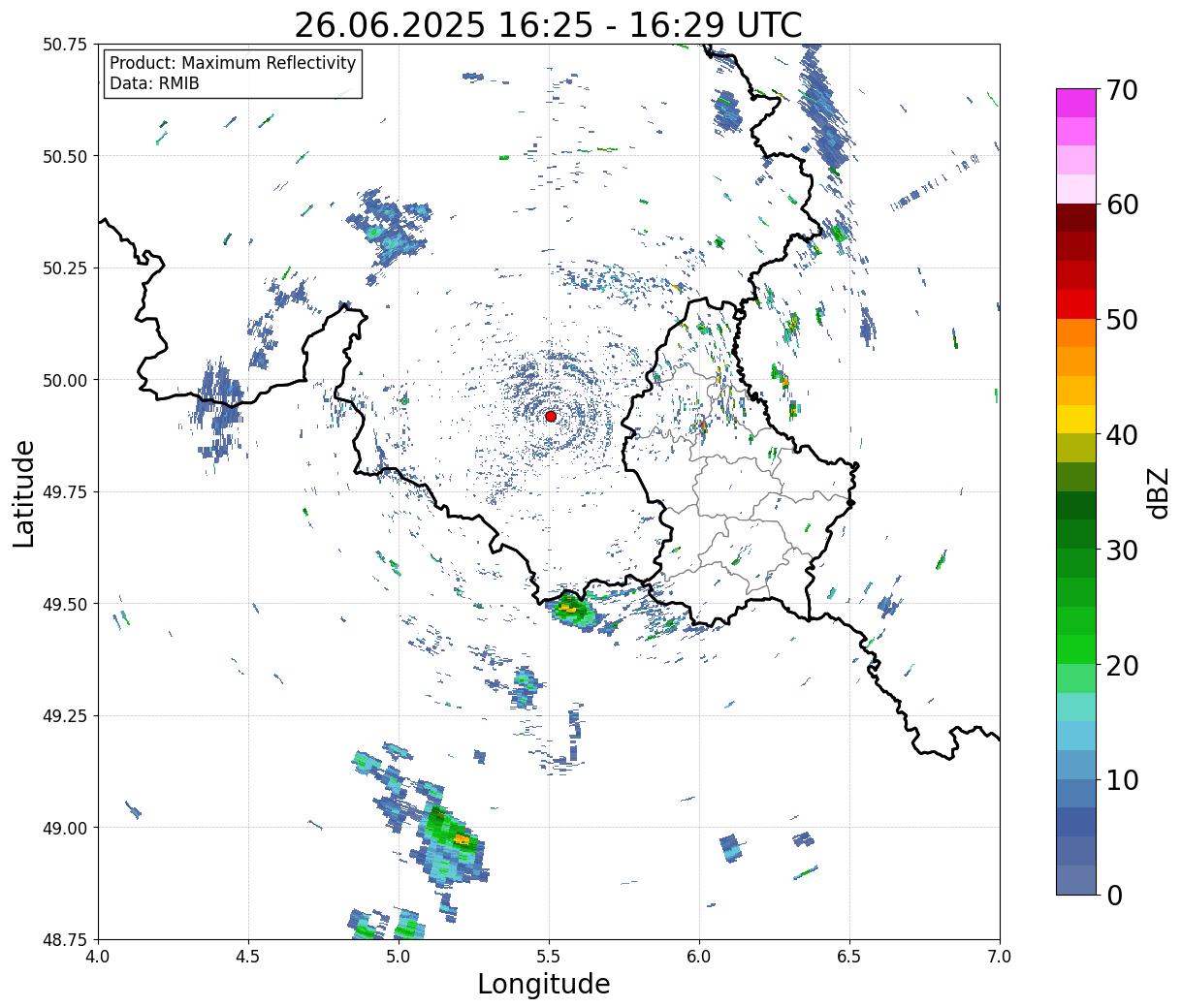
Task: Click the 'Latitude' axis label
Action: (x=24, y=492)
